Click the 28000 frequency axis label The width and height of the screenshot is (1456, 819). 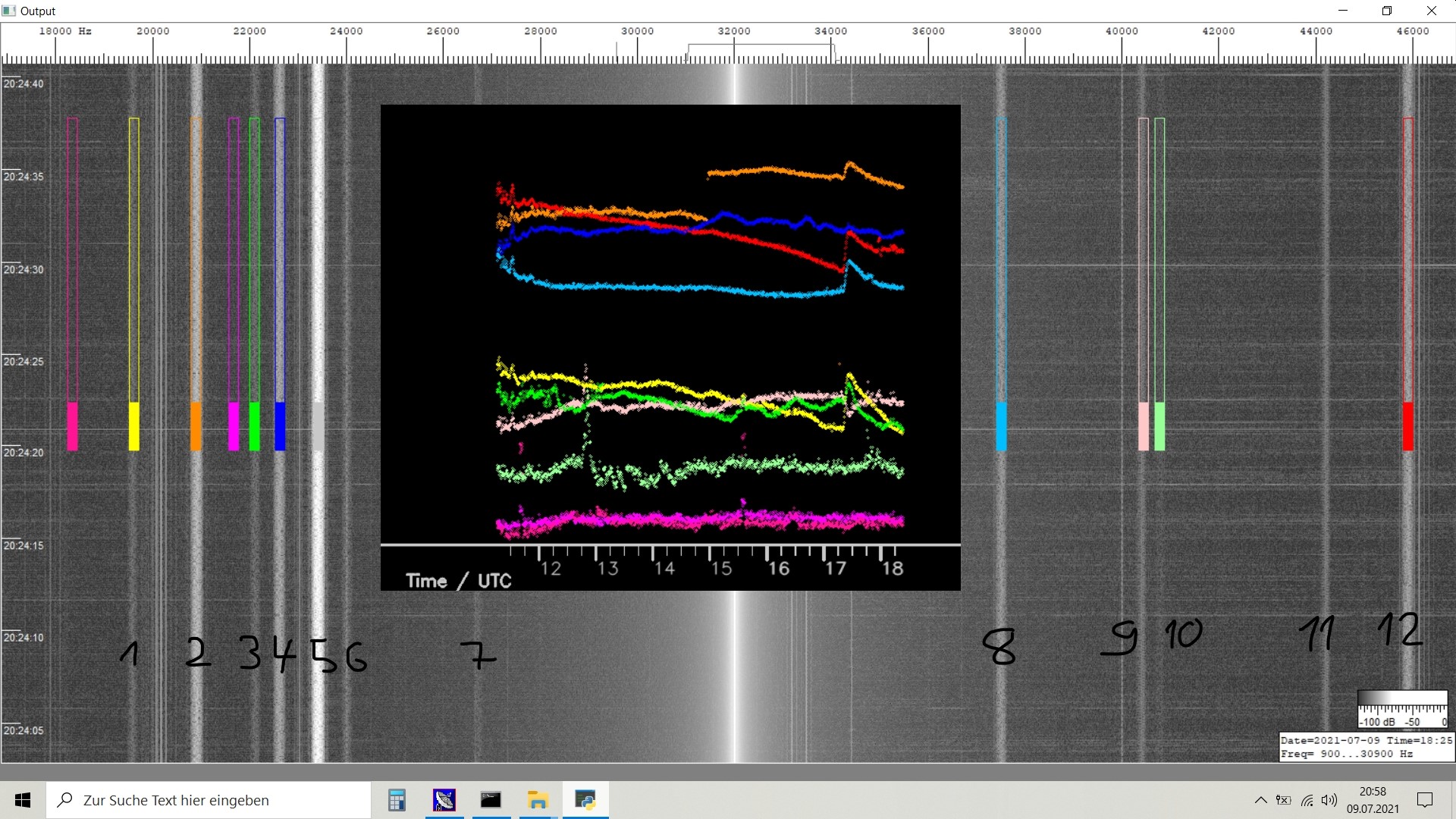pyautogui.click(x=541, y=31)
